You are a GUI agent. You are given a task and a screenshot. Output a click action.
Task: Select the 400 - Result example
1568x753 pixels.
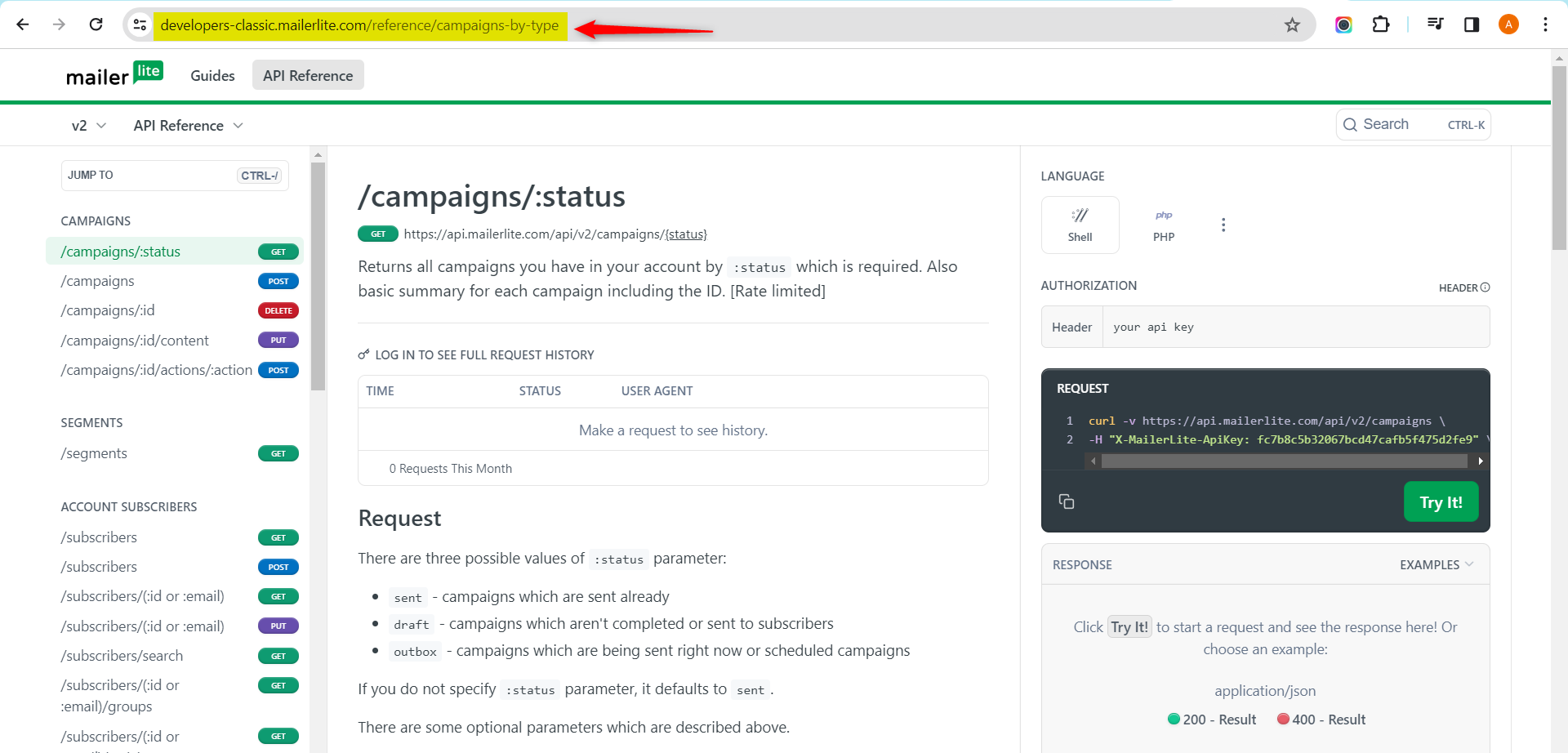pyautogui.click(x=1321, y=720)
